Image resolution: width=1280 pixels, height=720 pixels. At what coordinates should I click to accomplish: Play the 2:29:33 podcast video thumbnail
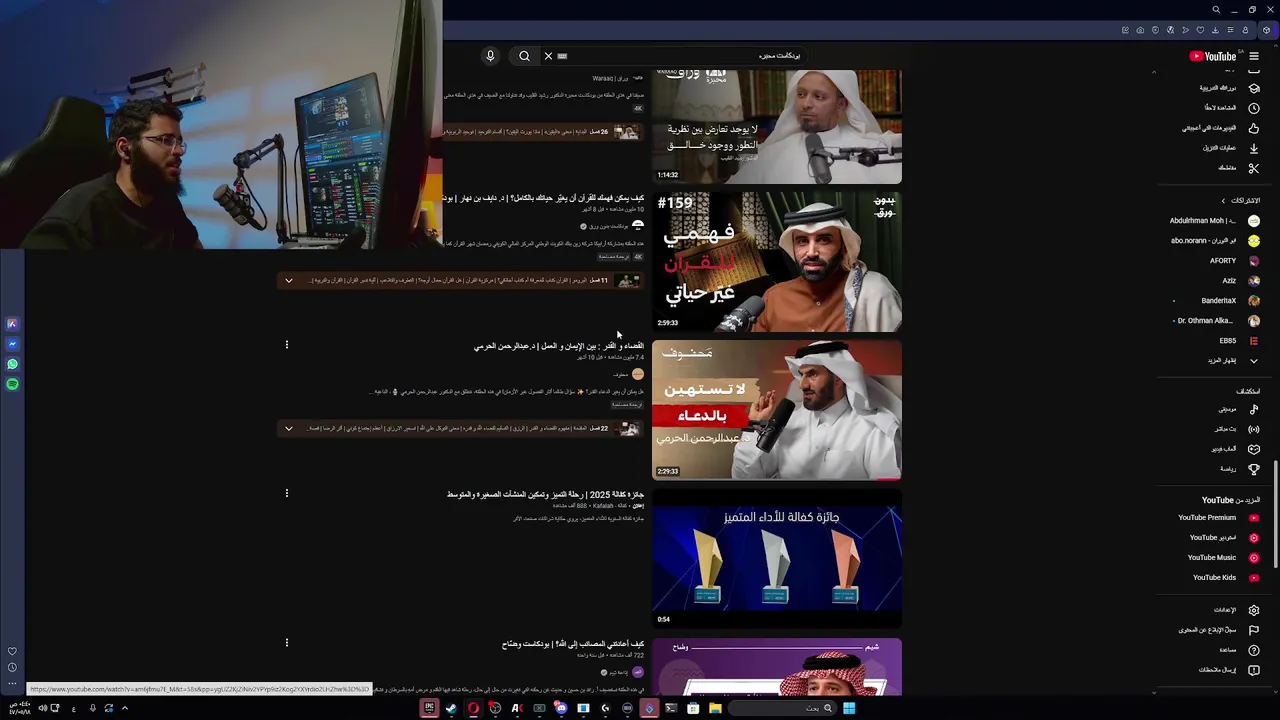(x=777, y=410)
